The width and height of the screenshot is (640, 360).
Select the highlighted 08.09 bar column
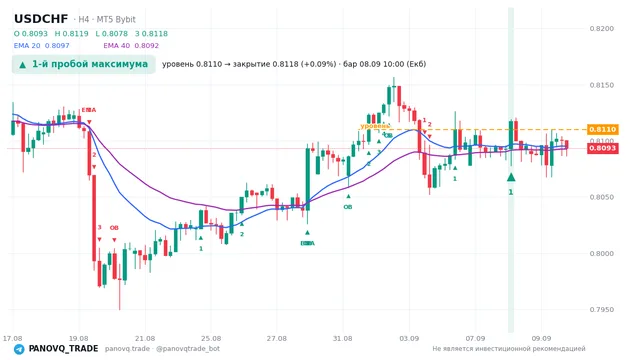(x=511, y=170)
